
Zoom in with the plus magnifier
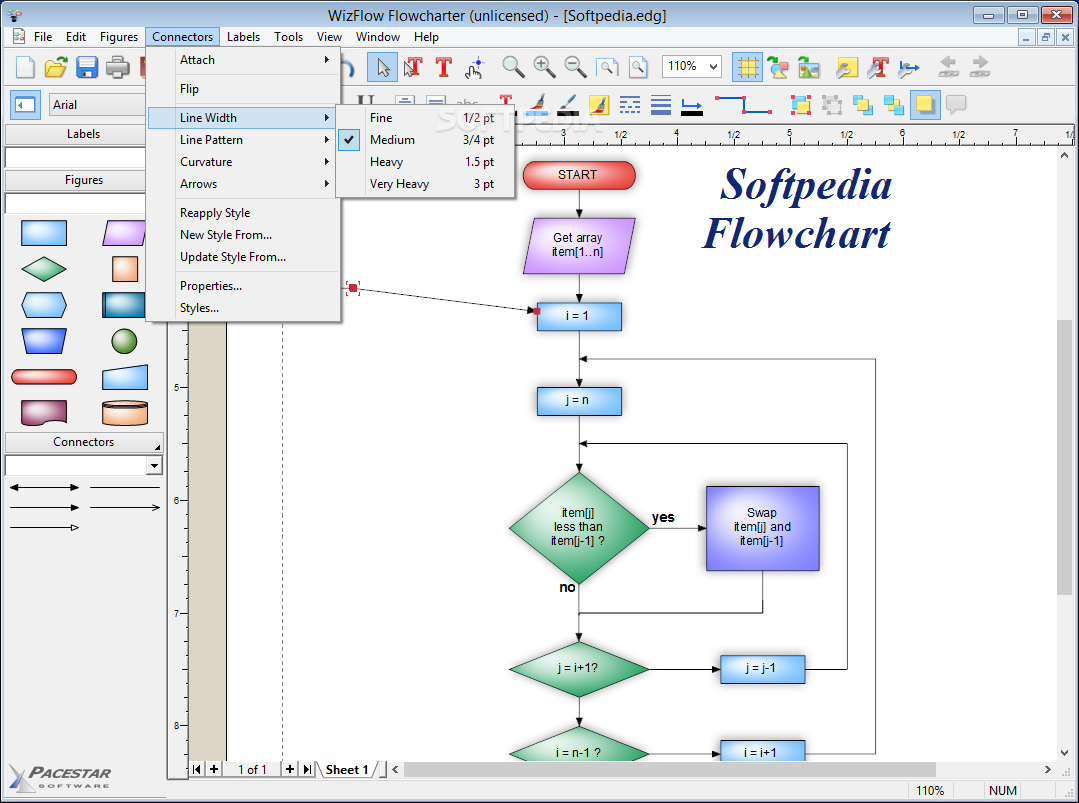(x=544, y=67)
